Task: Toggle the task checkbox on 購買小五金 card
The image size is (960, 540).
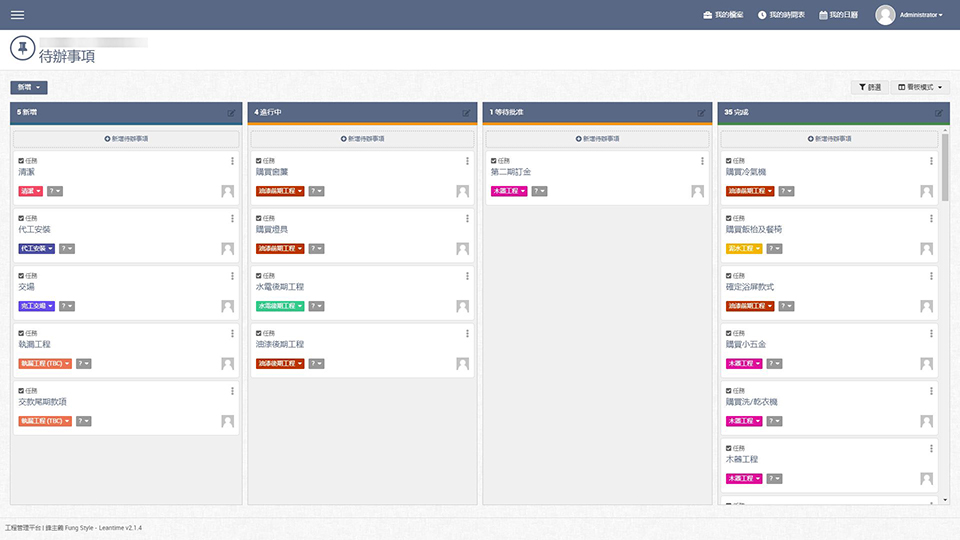Action: pos(729,333)
